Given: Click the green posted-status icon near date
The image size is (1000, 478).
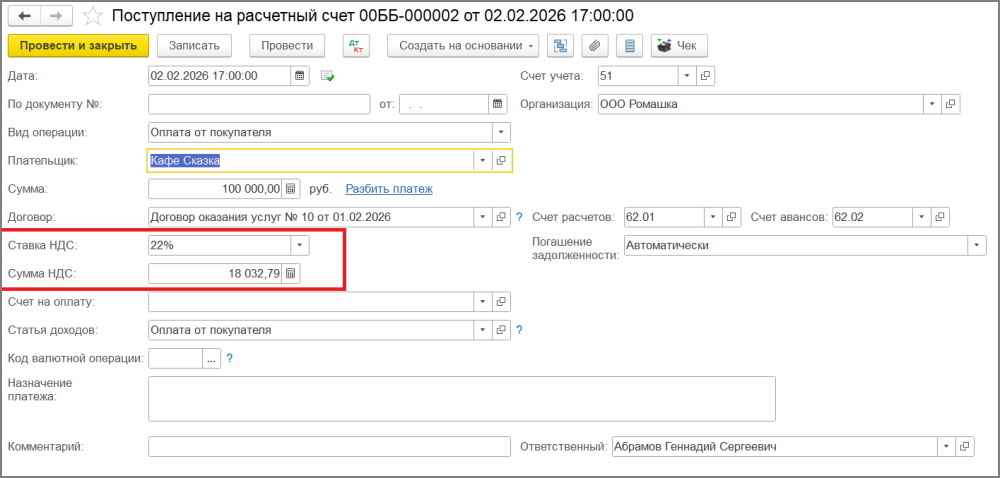Looking at the screenshot, I should (328, 76).
